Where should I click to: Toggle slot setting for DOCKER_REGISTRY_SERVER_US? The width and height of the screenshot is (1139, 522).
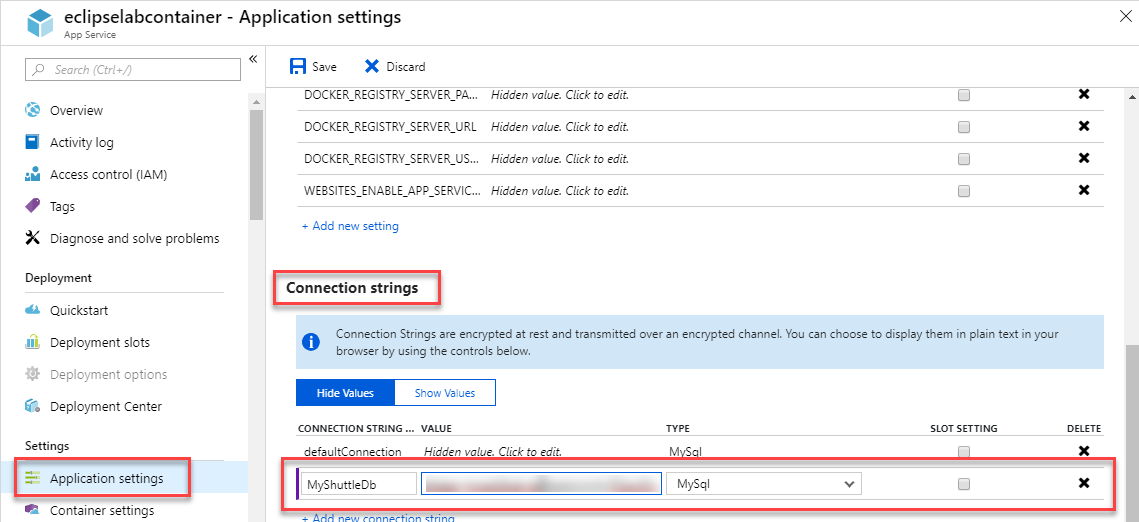[x=964, y=159]
